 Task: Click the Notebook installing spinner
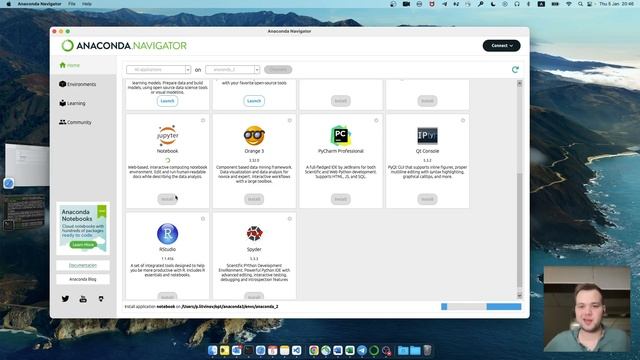pos(167,160)
